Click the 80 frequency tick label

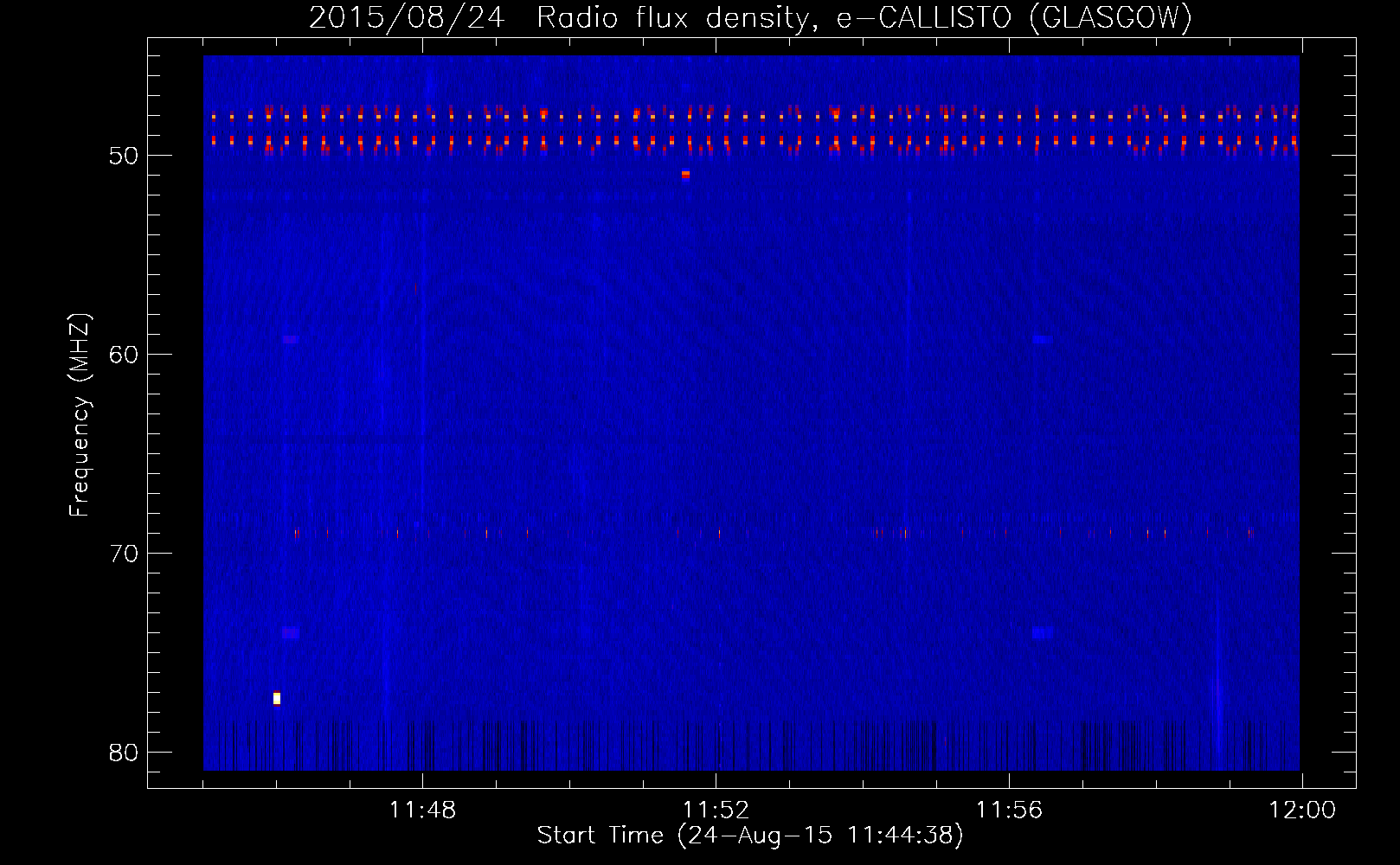[124, 753]
